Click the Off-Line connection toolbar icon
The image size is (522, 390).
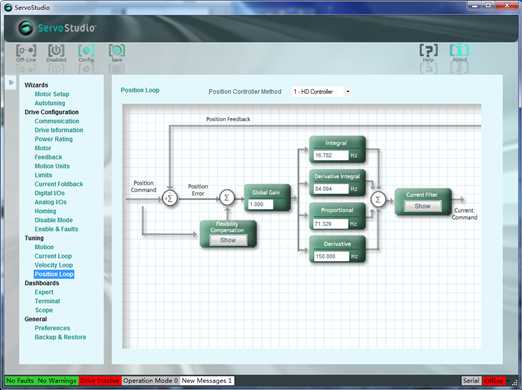(x=26, y=53)
